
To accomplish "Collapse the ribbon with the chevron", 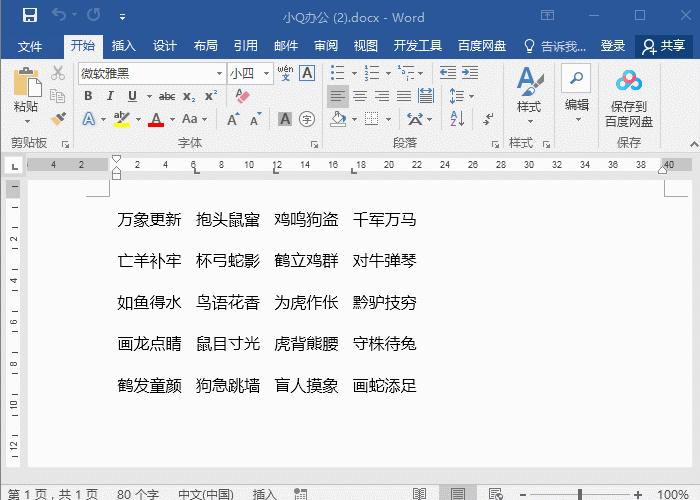I will [x=694, y=144].
